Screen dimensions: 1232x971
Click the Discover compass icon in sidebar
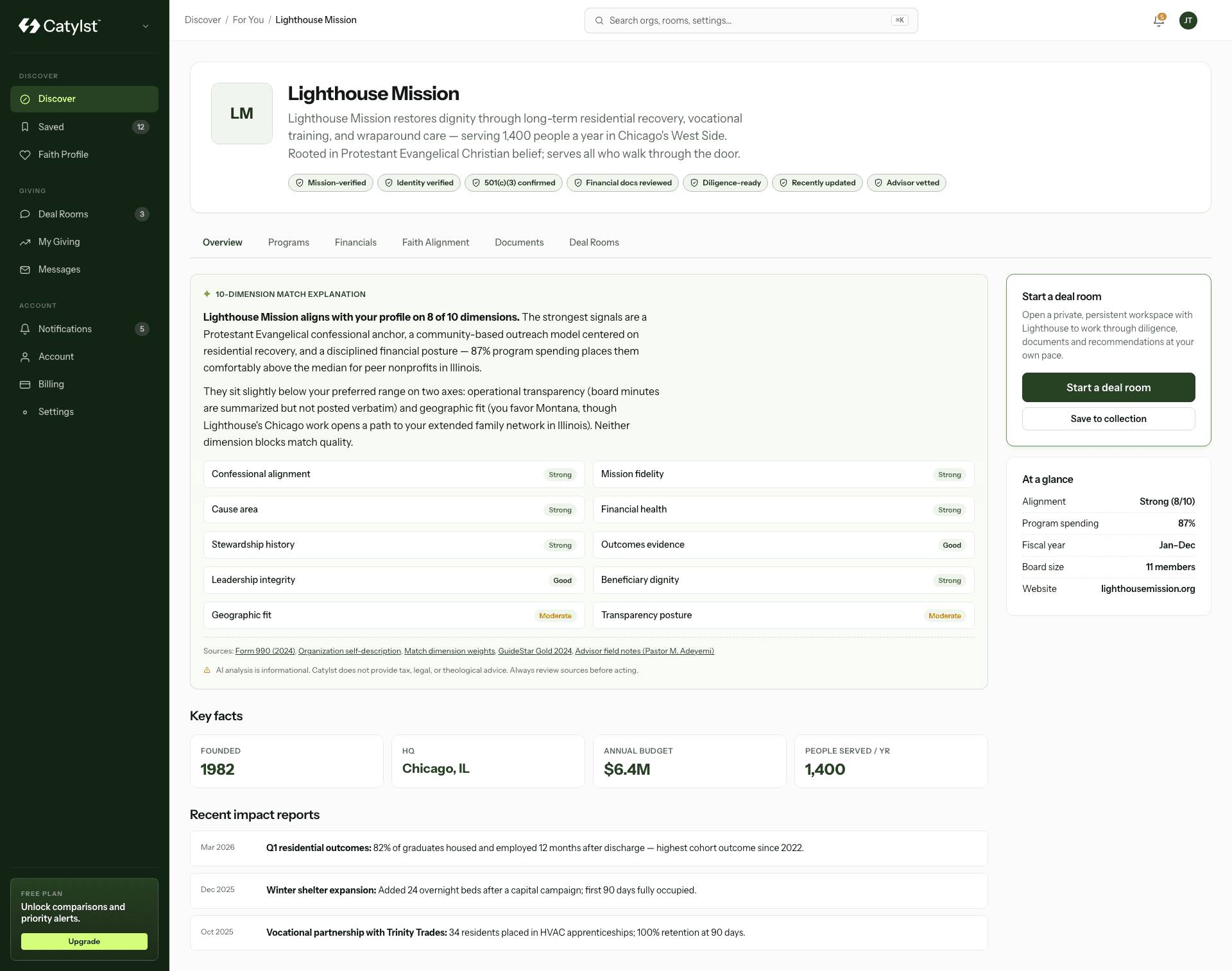(x=25, y=99)
